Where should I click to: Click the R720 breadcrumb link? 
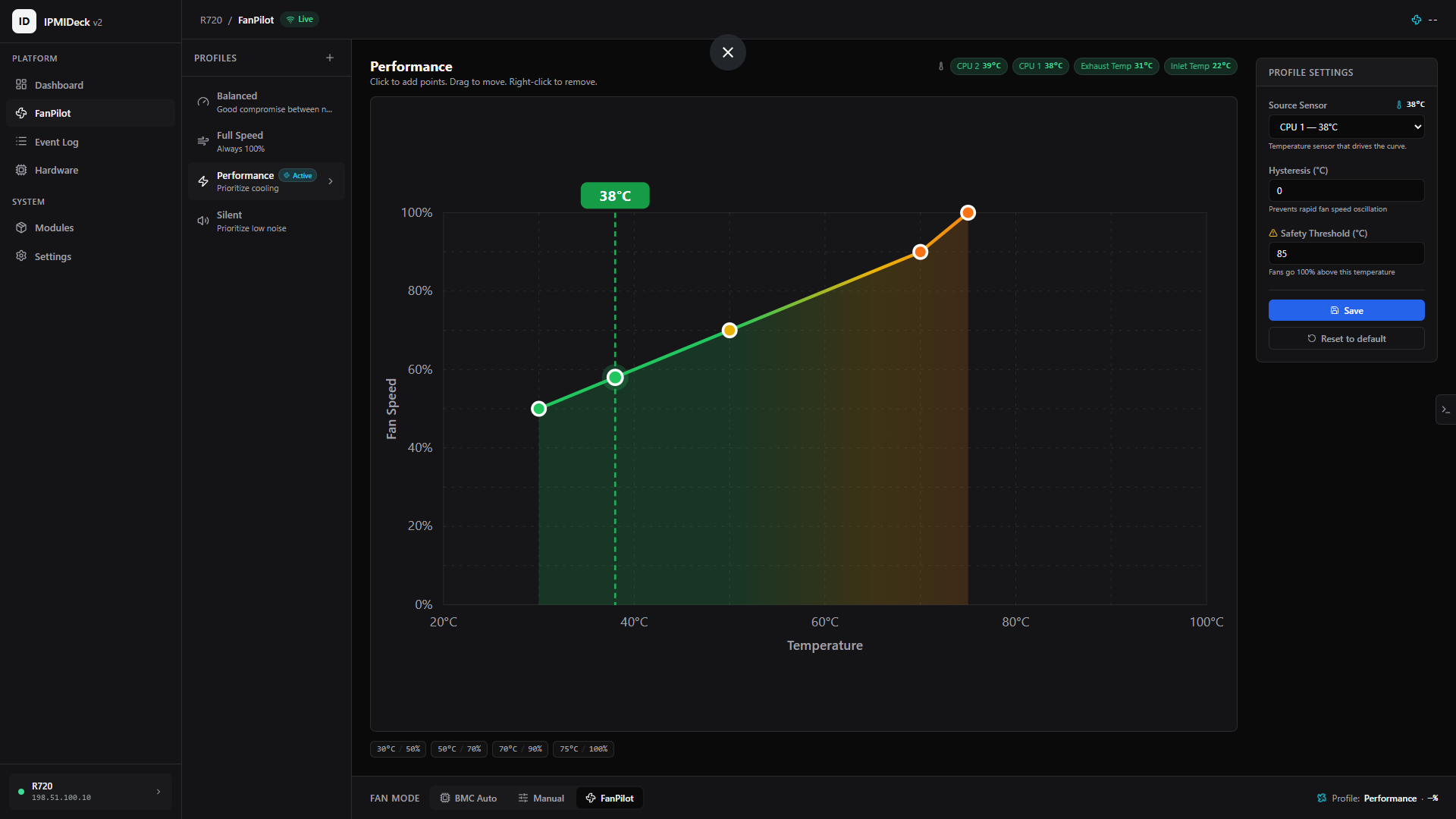[211, 20]
